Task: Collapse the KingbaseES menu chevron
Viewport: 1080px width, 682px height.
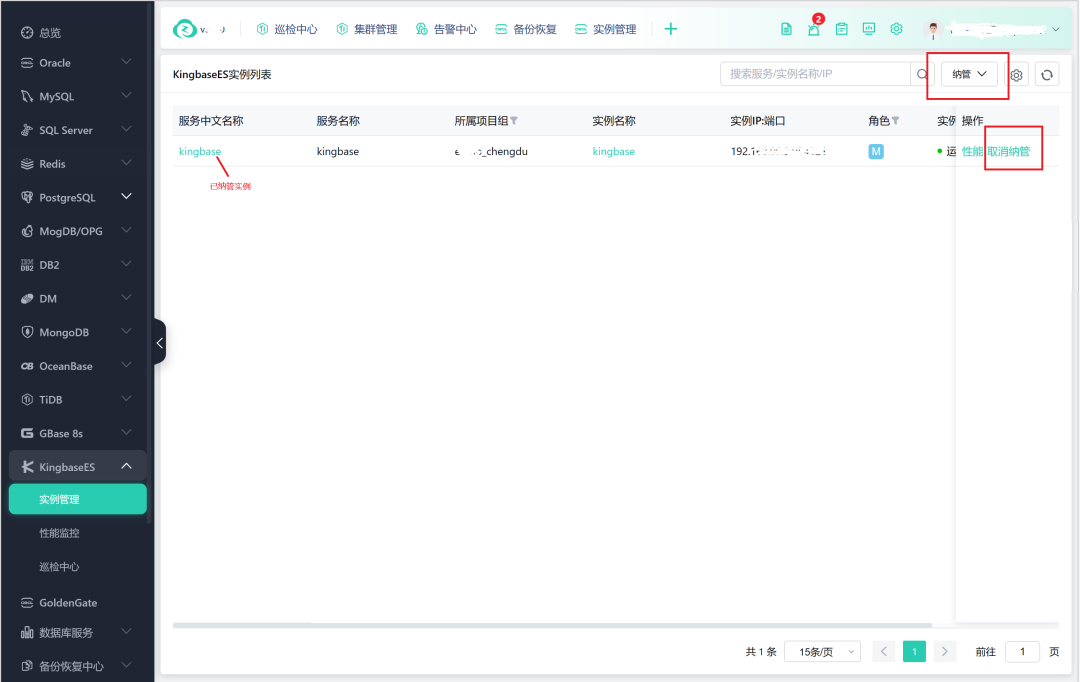Action: point(127,466)
